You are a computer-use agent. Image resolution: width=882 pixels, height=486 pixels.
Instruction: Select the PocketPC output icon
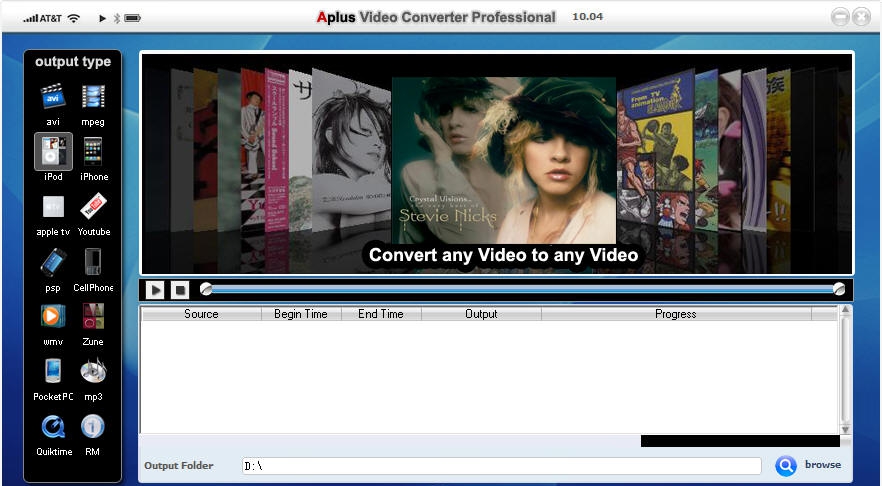(53, 371)
